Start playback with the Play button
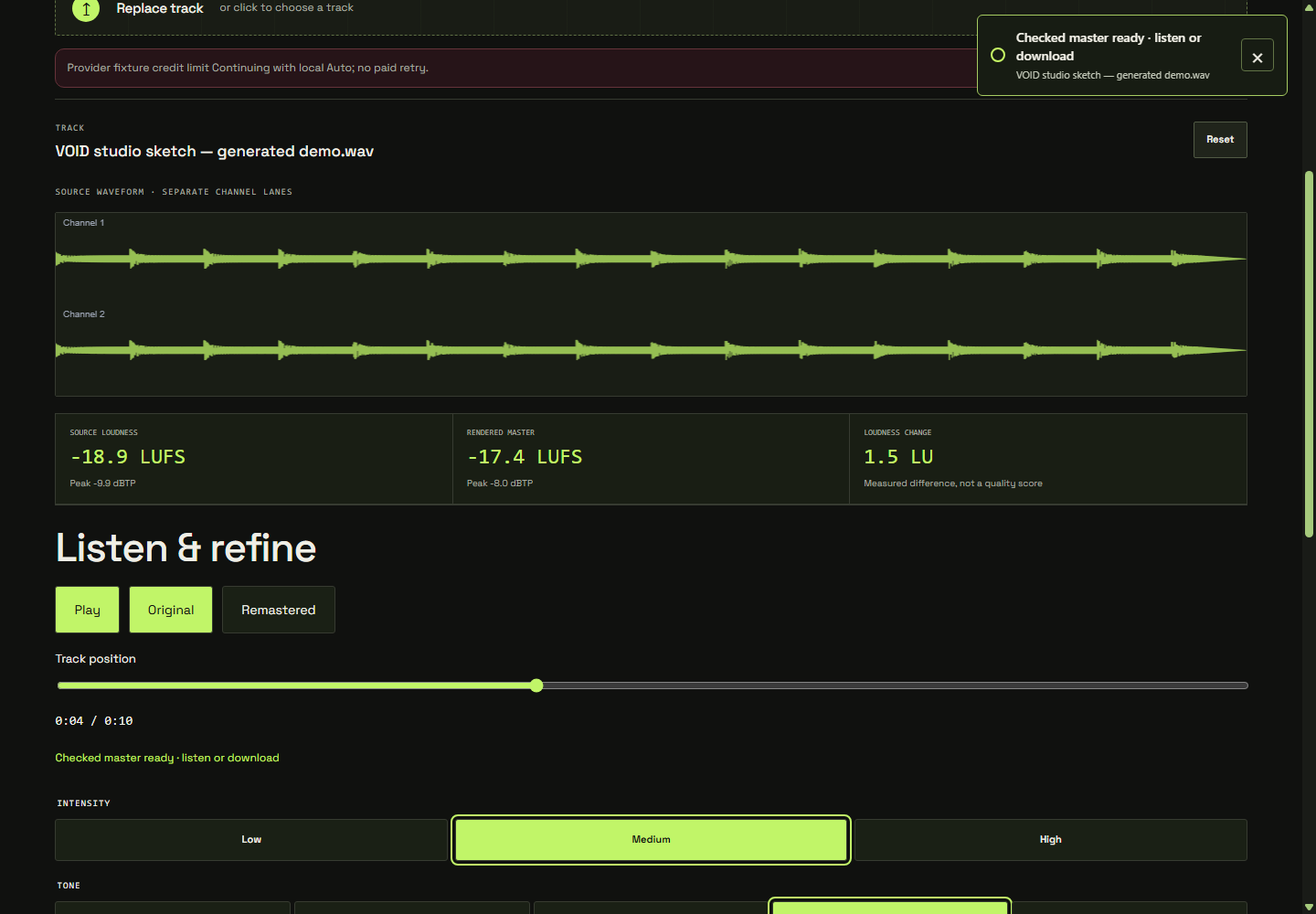The width and height of the screenshot is (1316, 914). [x=88, y=610]
